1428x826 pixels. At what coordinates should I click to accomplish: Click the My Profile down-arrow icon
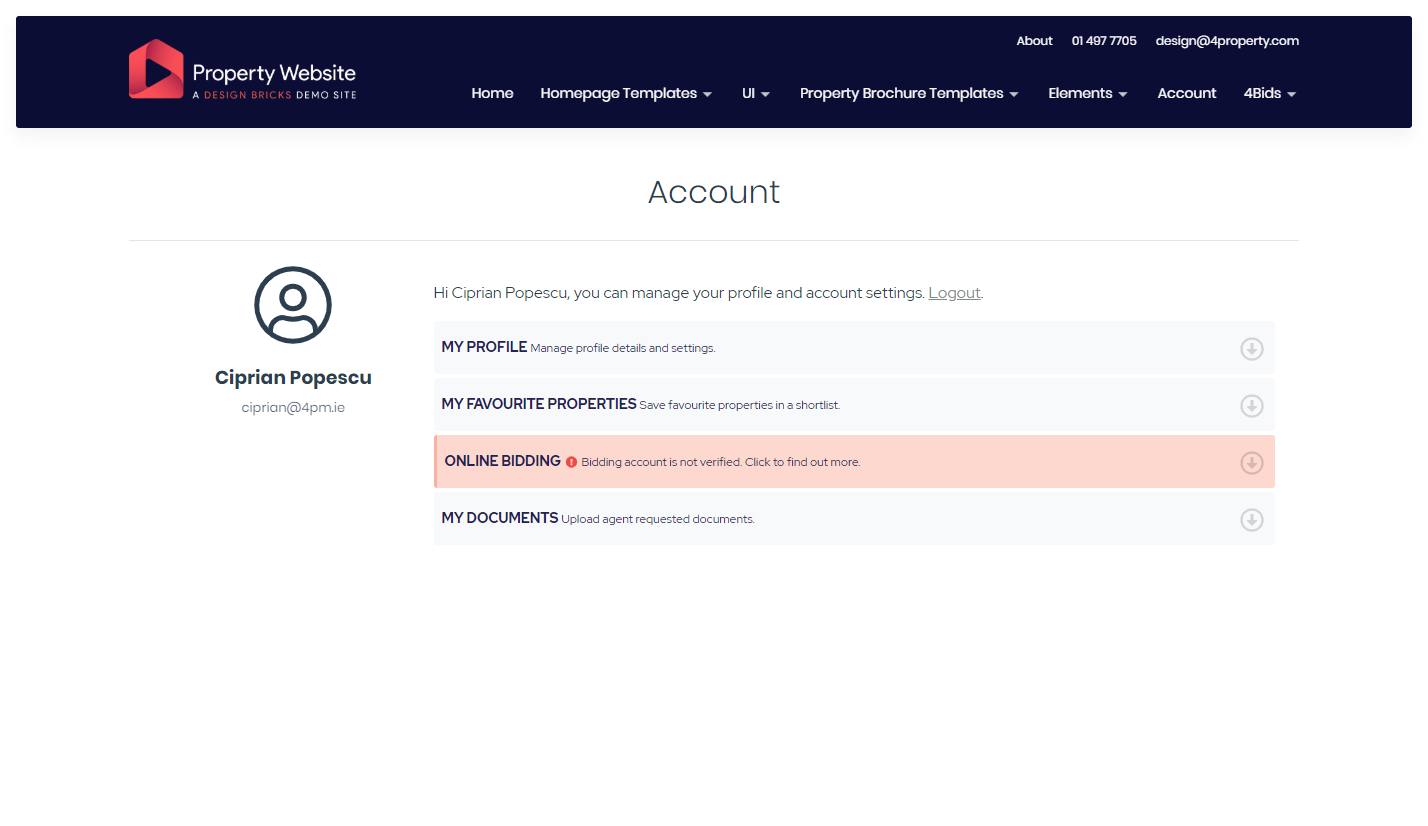coord(1251,349)
